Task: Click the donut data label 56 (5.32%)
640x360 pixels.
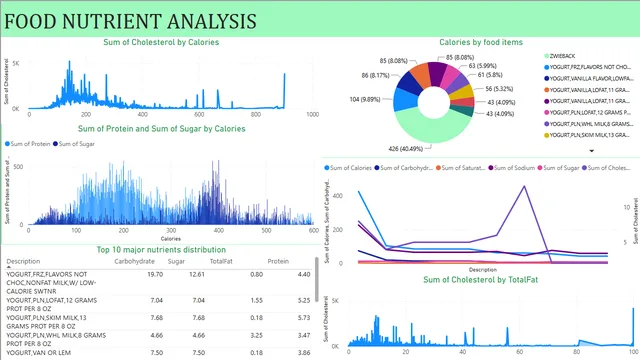Action: [x=499, y=89]
